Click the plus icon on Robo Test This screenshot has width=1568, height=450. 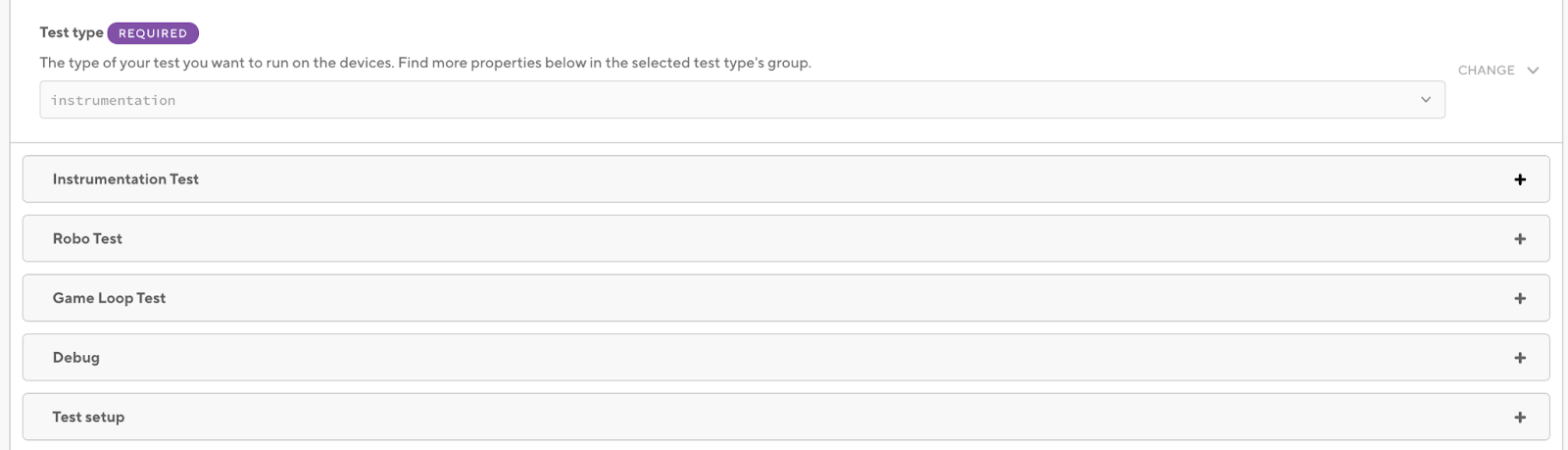pyautogui.click(x=1520, y=239)
